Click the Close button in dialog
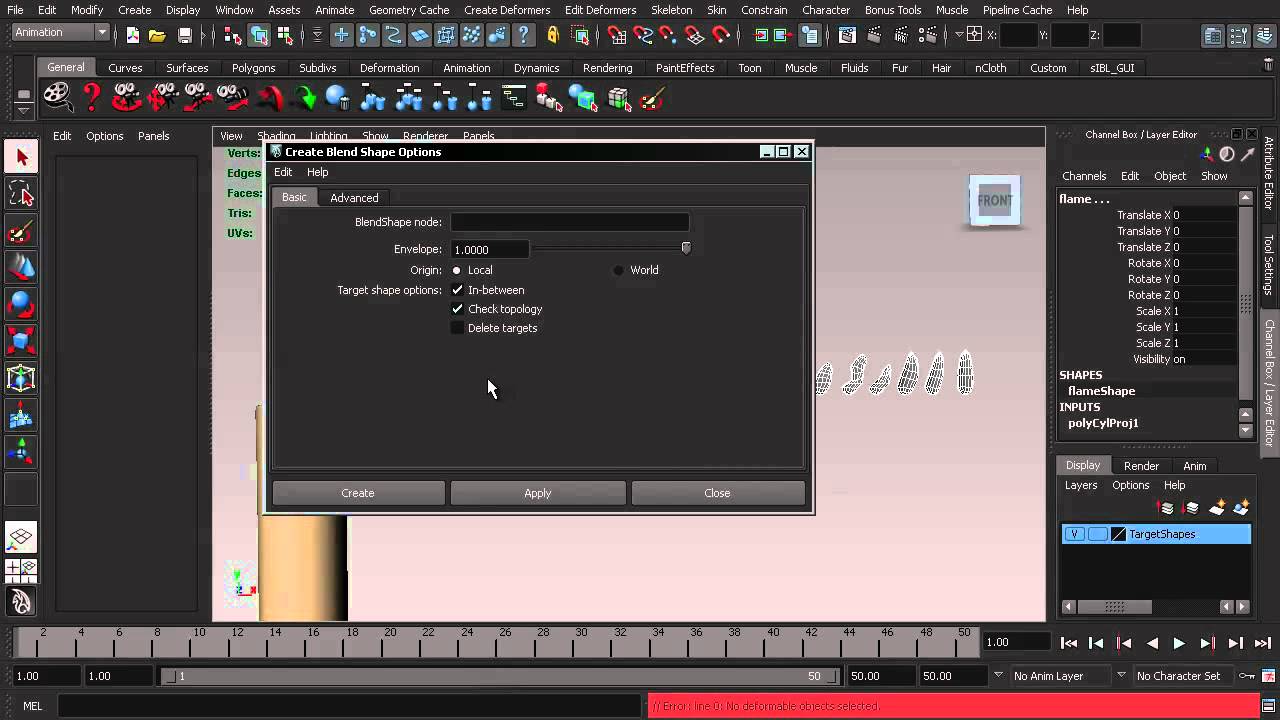The image size is (1280, 720). [x=717, y=493]
